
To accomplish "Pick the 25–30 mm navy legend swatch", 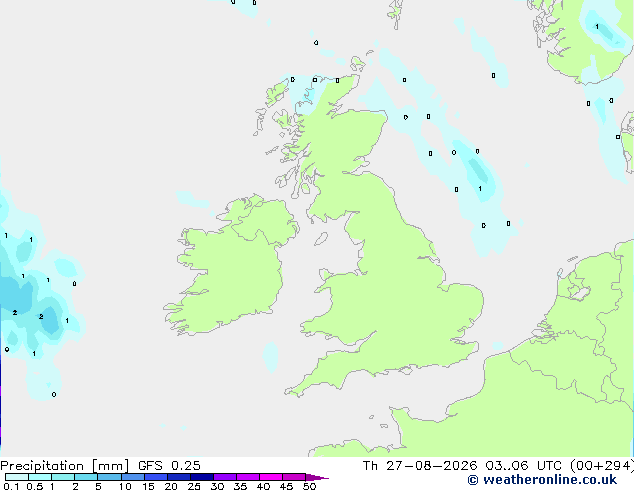I will click(x=202, y=477).
